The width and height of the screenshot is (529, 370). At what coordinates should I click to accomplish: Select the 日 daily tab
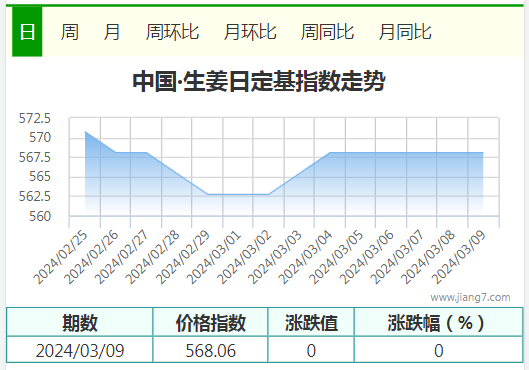27,32
